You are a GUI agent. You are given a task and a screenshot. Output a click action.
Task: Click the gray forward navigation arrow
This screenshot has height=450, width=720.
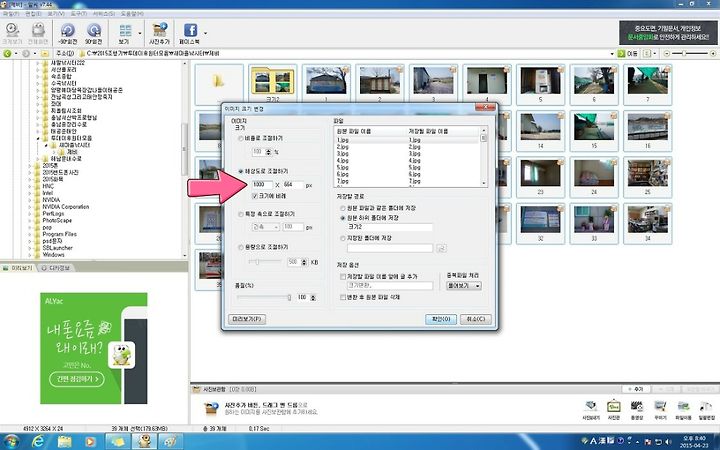pyautogui.click(x=26, y=54)
